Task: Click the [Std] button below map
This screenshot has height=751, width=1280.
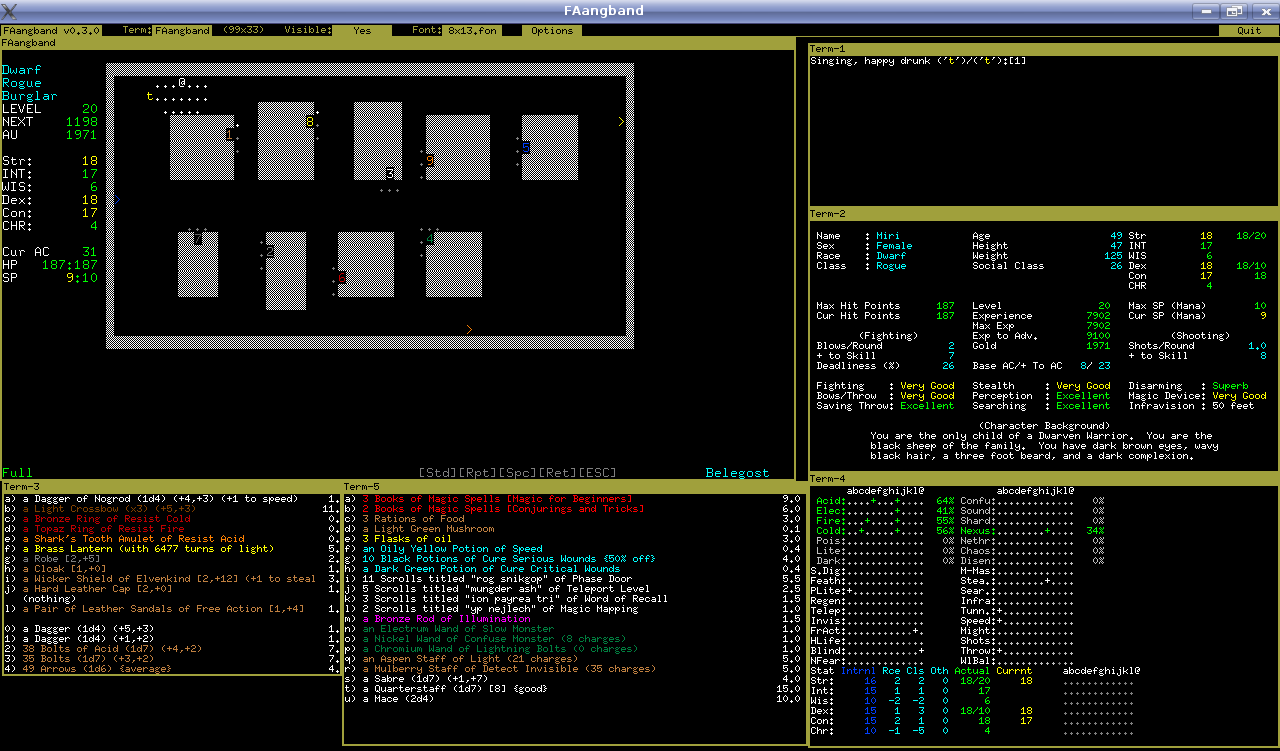Action: coord(438,473)
